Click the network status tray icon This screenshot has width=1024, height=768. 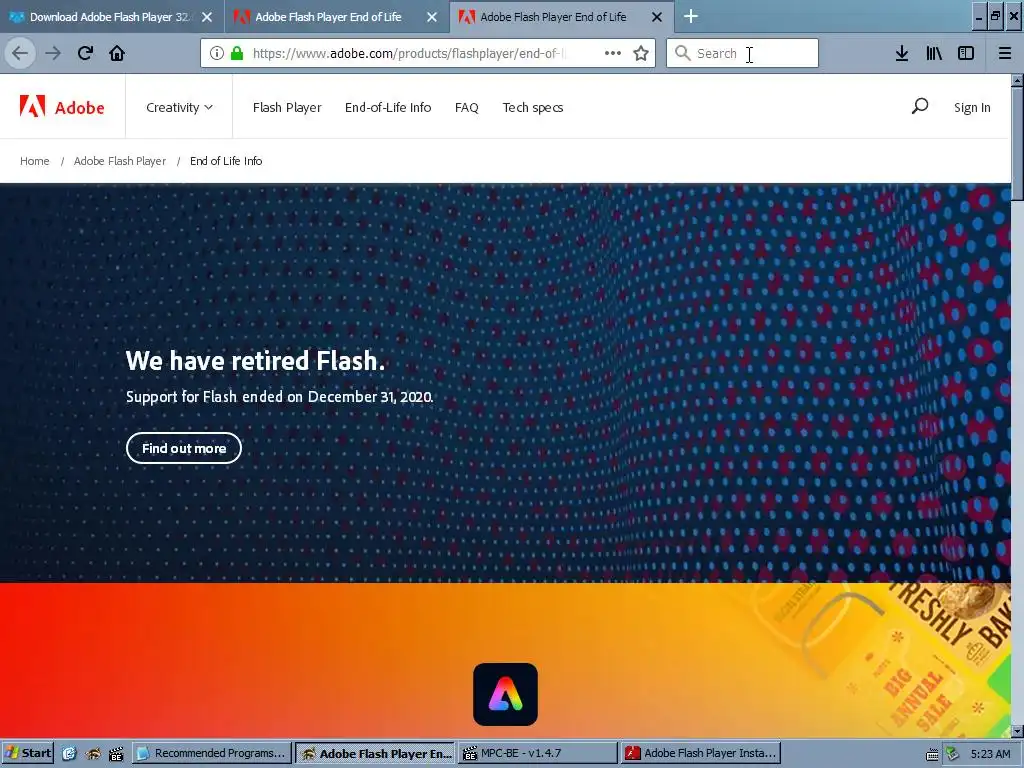[952, 754]
